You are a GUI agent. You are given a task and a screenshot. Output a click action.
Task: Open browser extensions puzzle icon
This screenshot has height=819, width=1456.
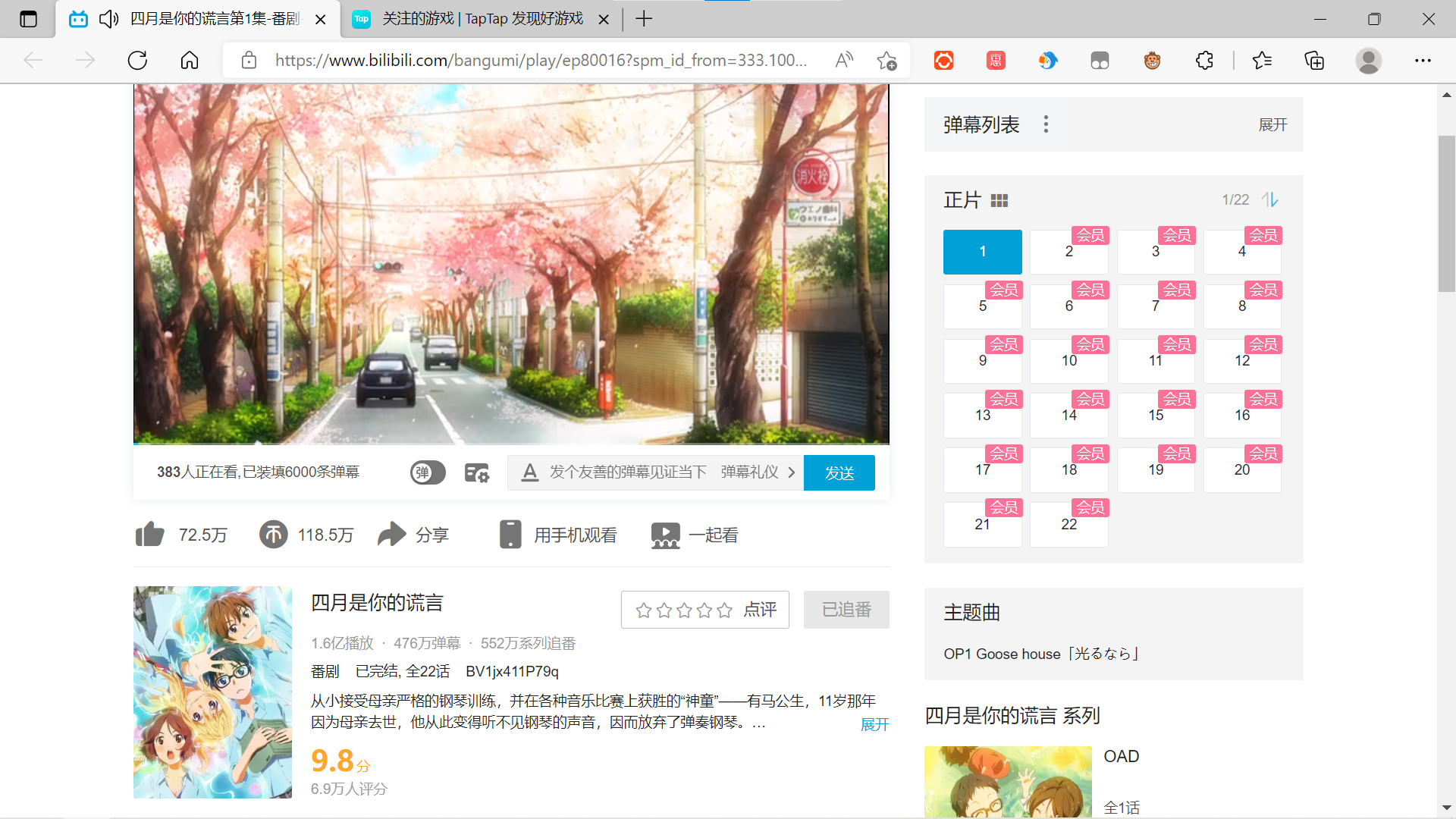click(x=1204, y=61)
